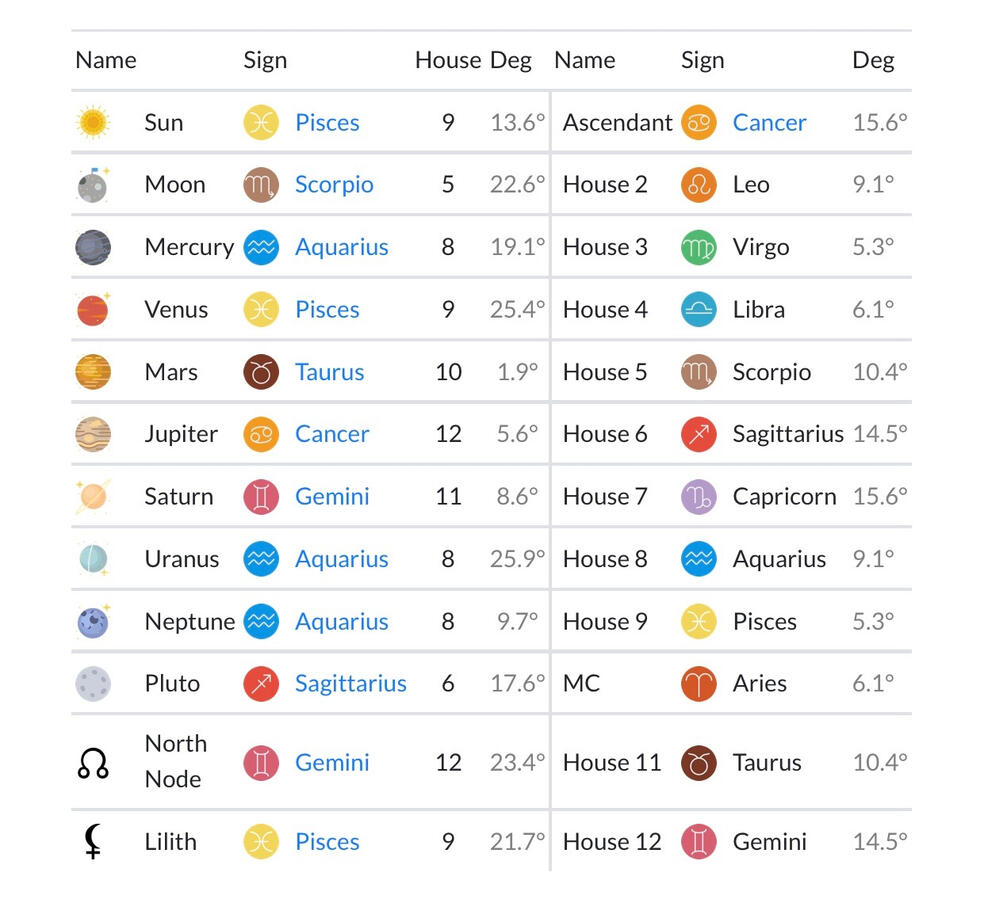Click the Virgo sign icon in House 3 row
Screen dimensions: 984x899
pyautogui.click(x=698, y=247)
